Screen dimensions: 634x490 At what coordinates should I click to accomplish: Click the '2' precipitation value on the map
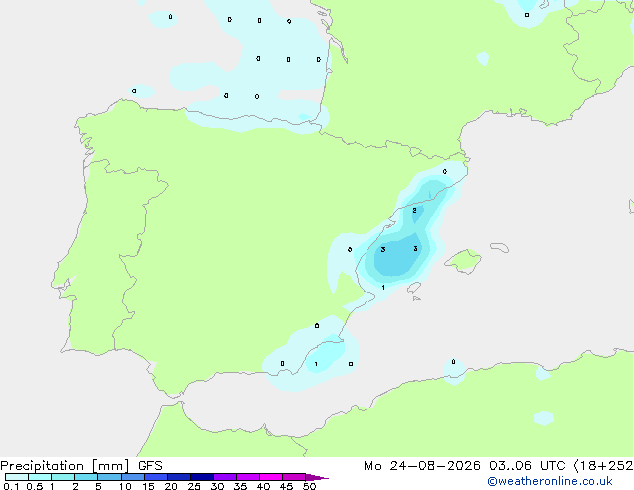pyautogui.click(x=414, y=211)
